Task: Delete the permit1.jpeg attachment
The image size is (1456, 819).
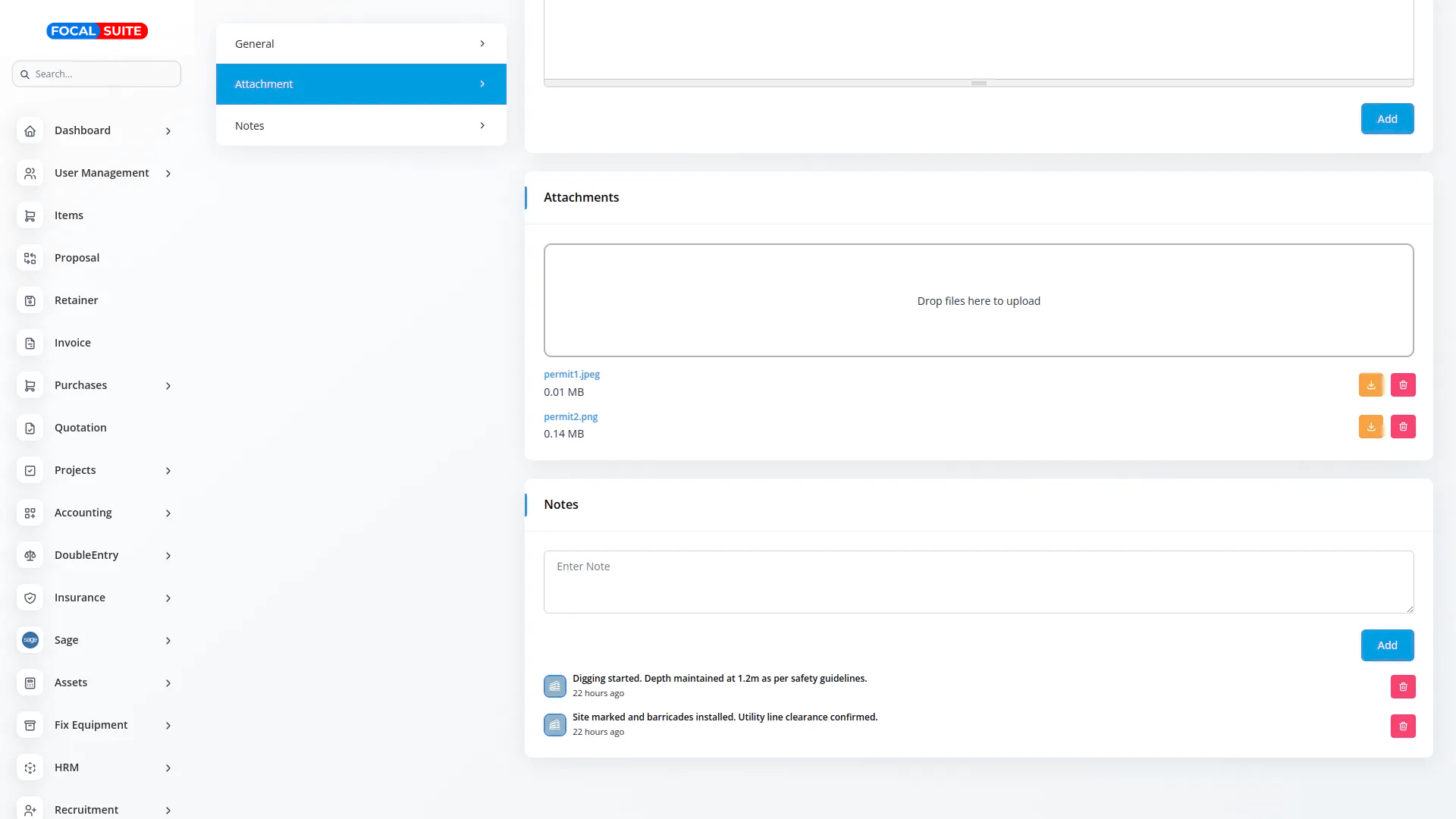Action: tap(1403, 385)
